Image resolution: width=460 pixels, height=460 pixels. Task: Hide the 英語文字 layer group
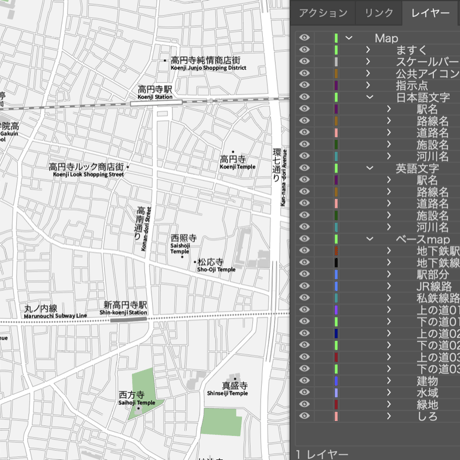[304, 168]
